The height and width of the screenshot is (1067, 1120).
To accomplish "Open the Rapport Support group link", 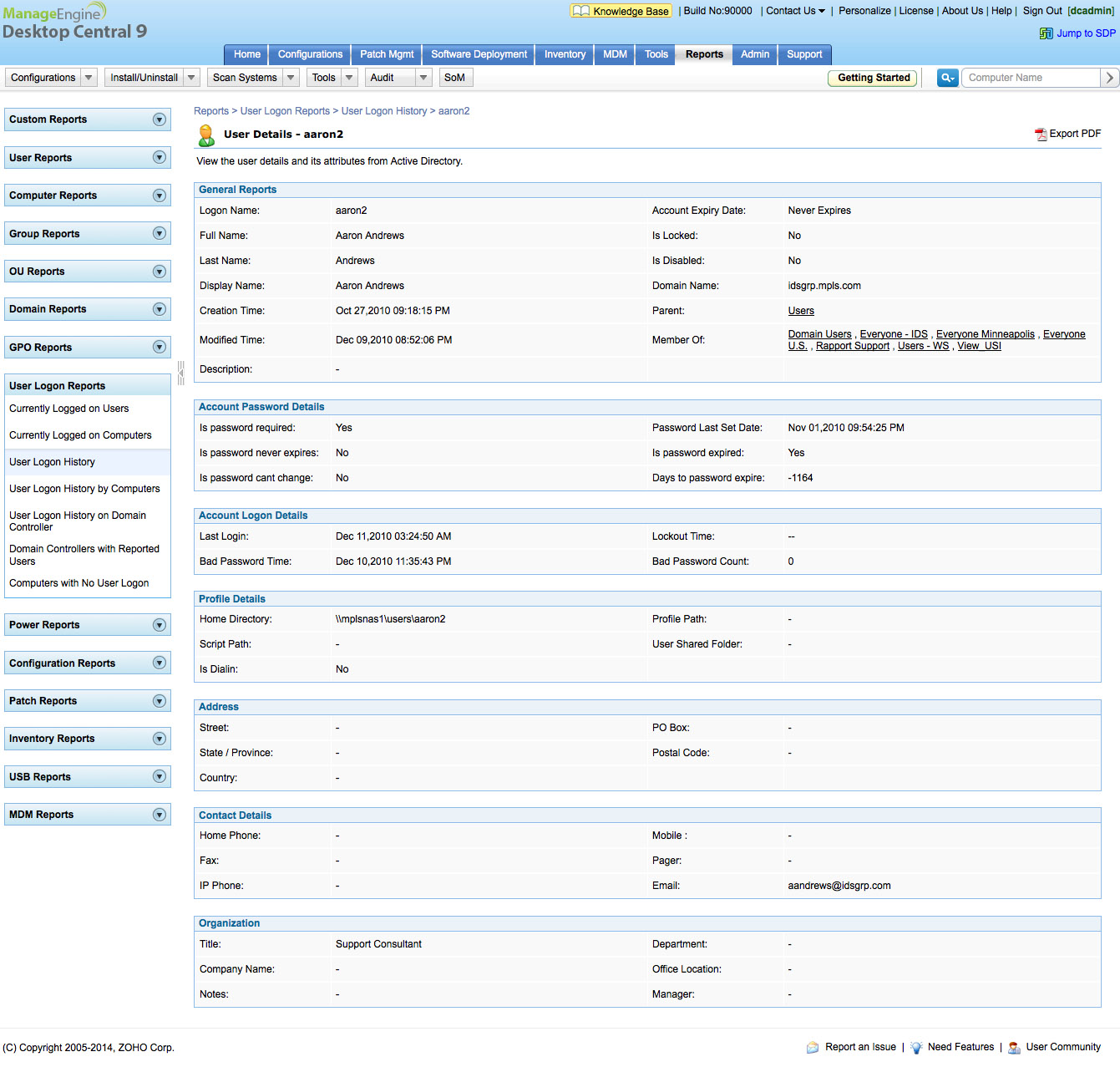I will pos(853,346).
